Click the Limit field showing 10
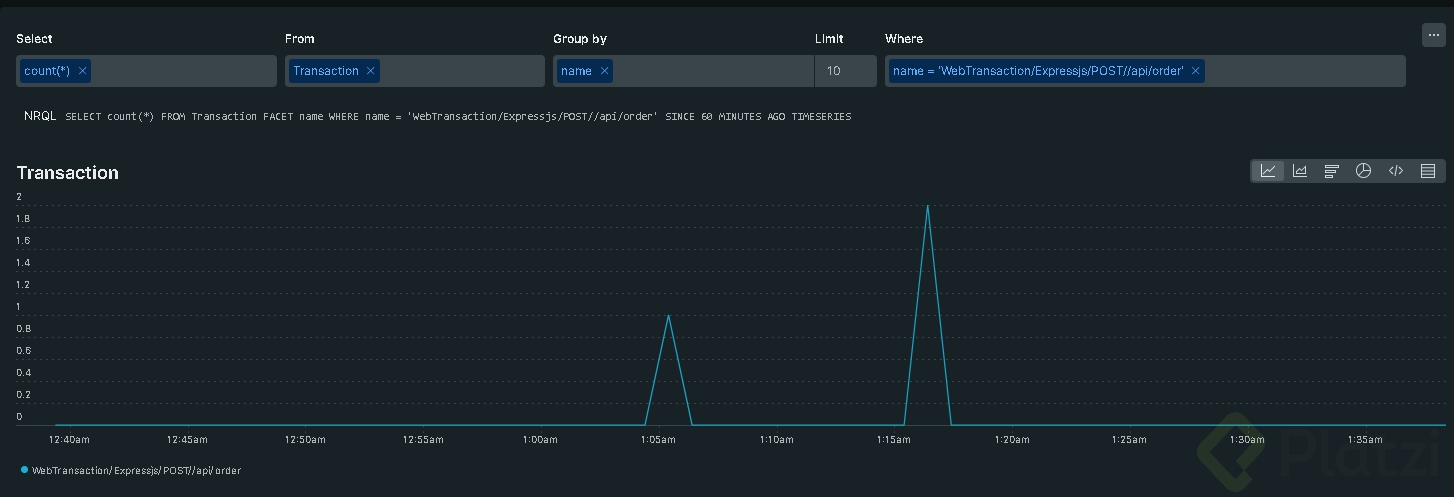Image resolution: width=1454 pixels, height=497 pixels. coord(845,71)
